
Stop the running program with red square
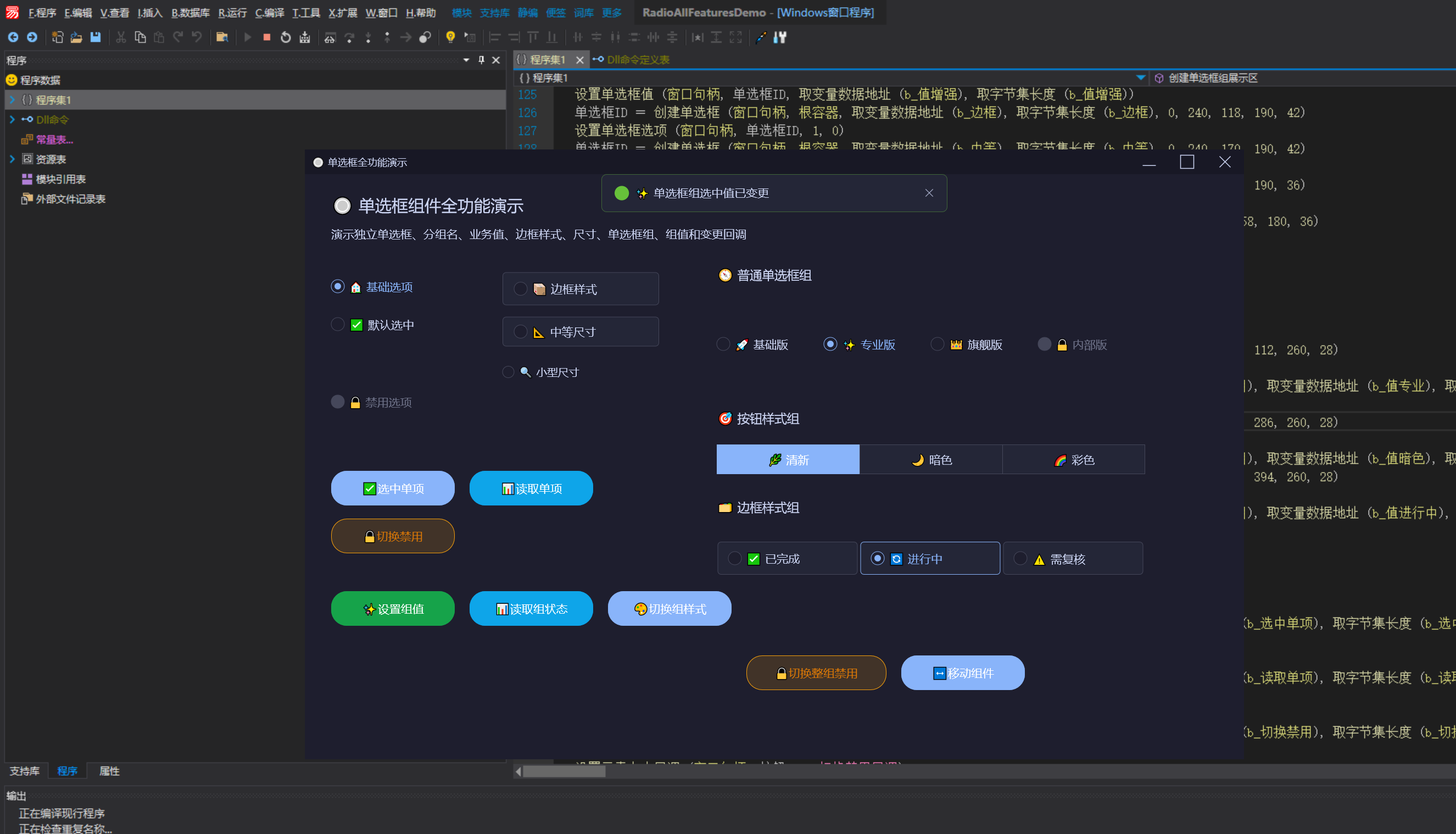[x=267, y=37]
